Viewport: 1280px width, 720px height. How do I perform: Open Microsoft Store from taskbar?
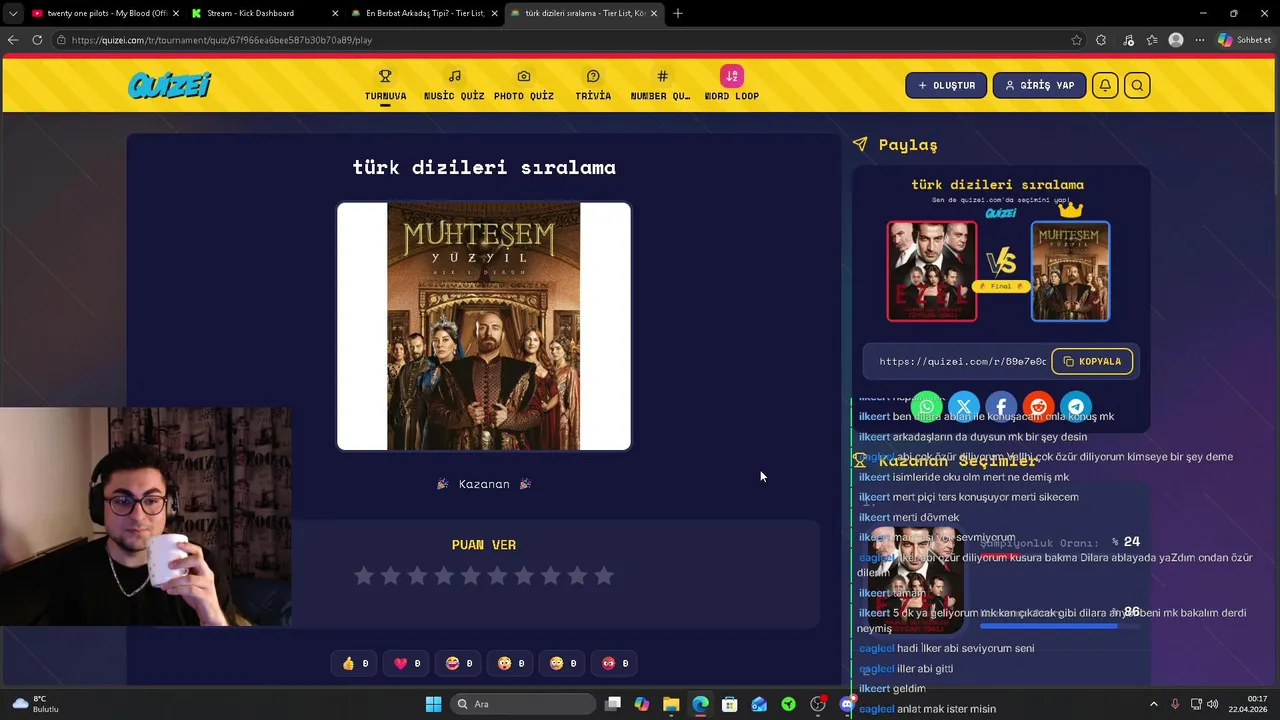tap(730, 704)
